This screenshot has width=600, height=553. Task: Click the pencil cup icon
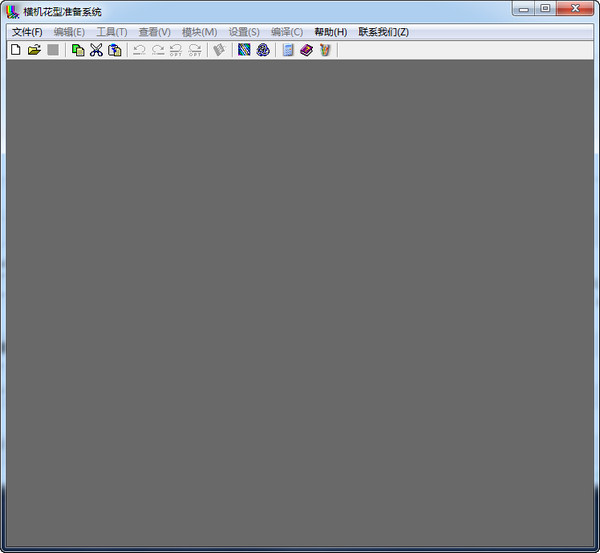tap(325, 50)
